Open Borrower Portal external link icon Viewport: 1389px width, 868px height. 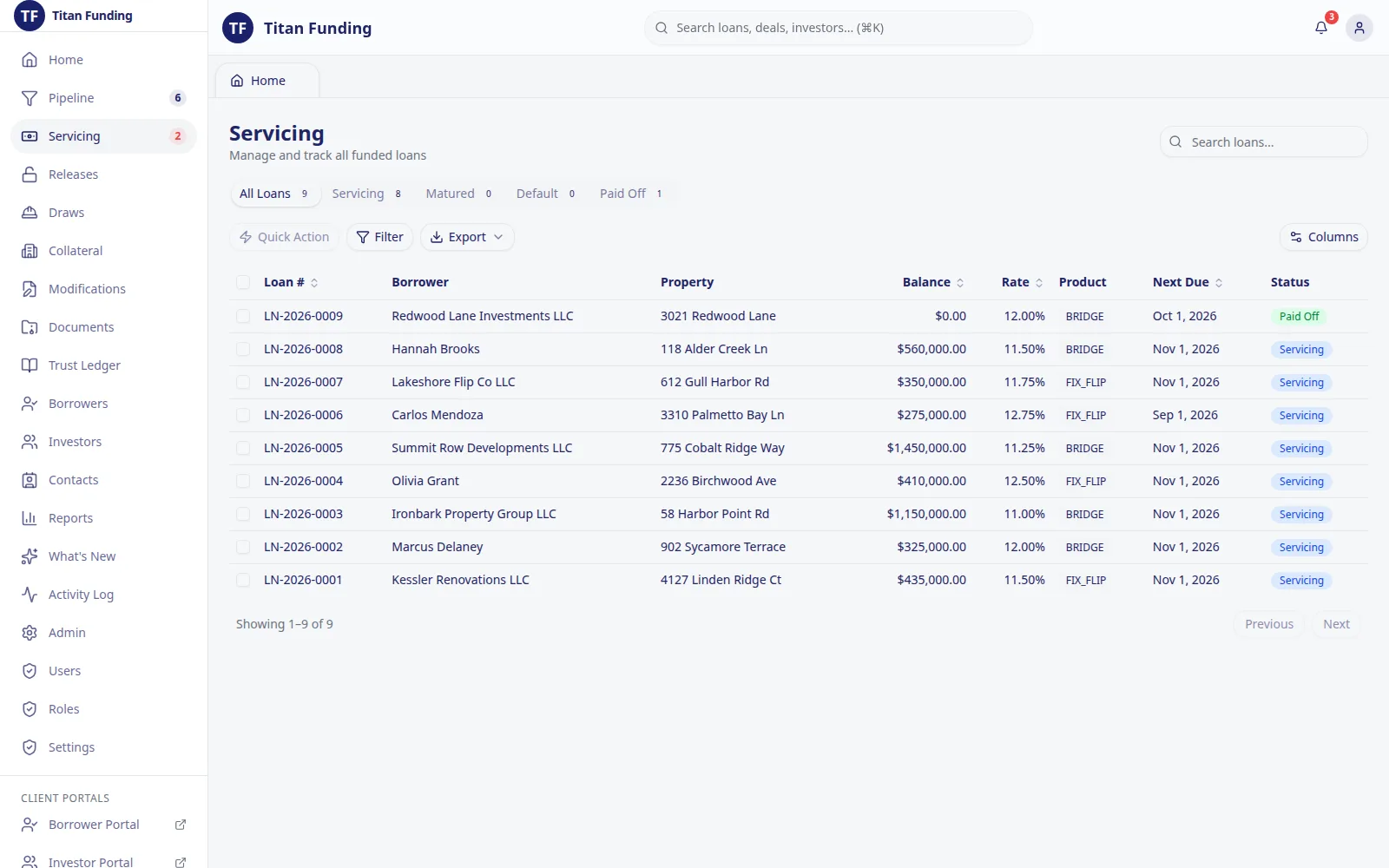click(x=181, y=825)
